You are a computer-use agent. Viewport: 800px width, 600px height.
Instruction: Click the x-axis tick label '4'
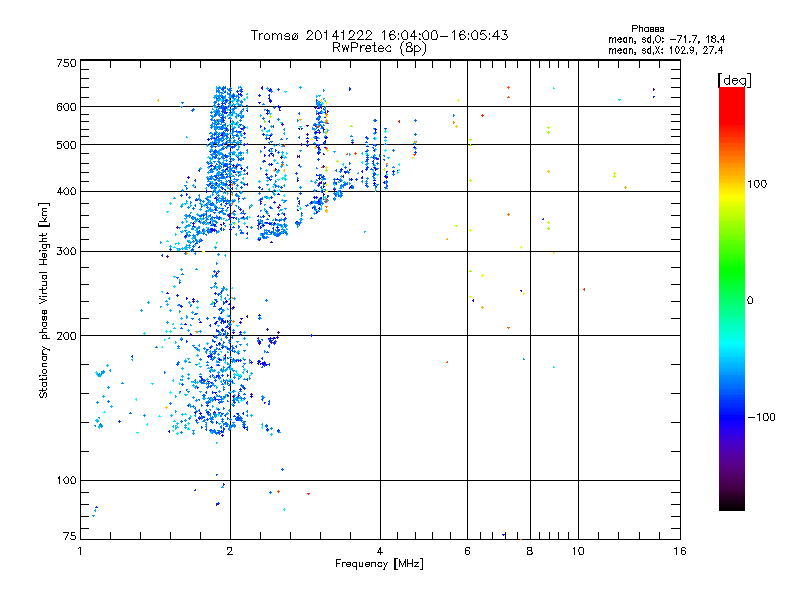point(380,551)
